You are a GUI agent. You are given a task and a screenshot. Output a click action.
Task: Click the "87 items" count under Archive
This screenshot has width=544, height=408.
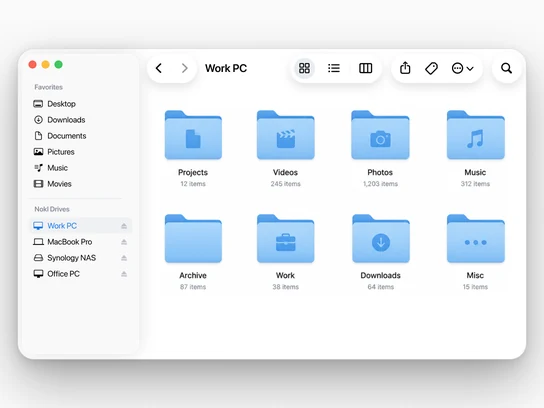tap(193, 287)
